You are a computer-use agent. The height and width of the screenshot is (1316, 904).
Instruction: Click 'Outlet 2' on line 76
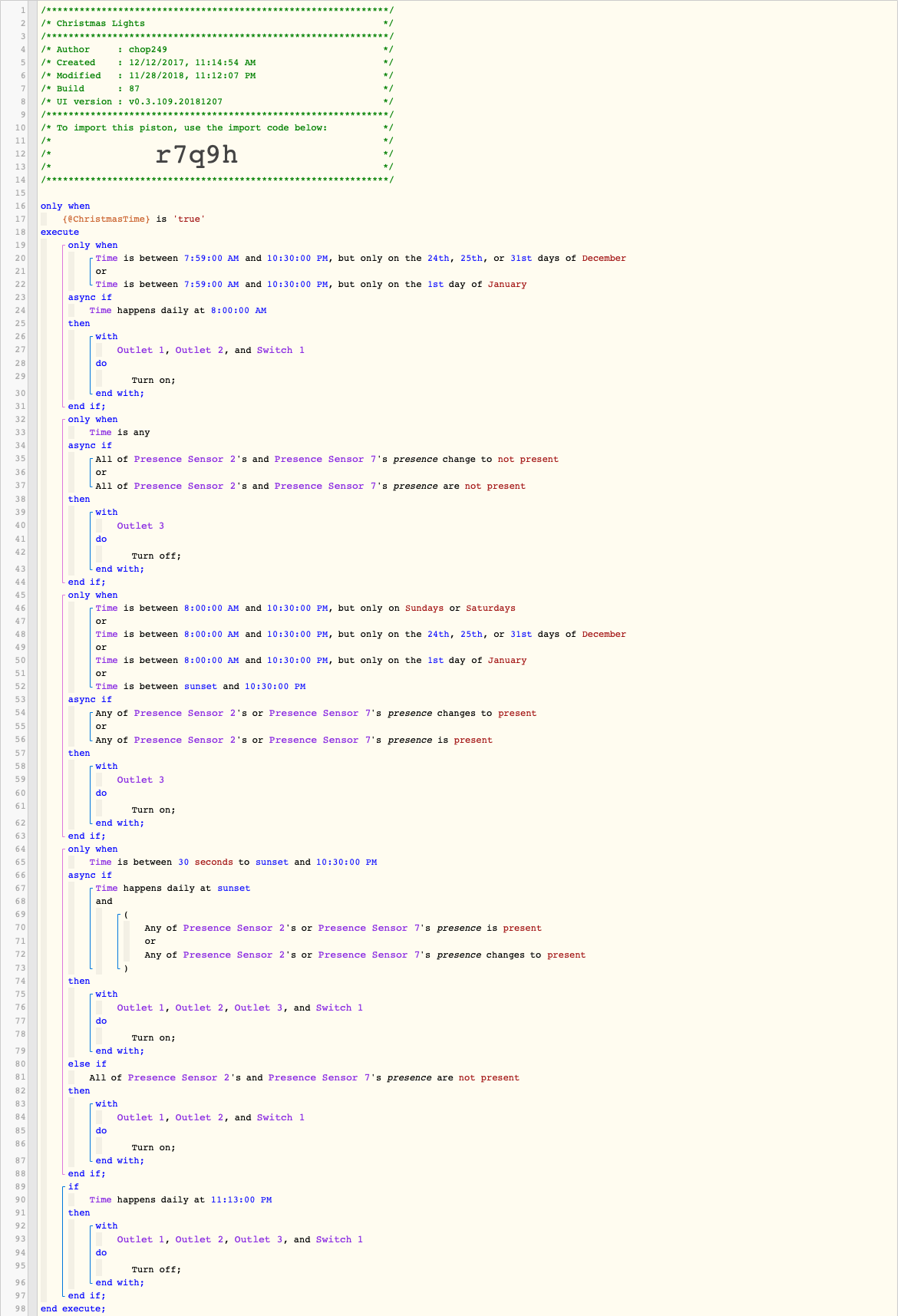pos(200,1008)
